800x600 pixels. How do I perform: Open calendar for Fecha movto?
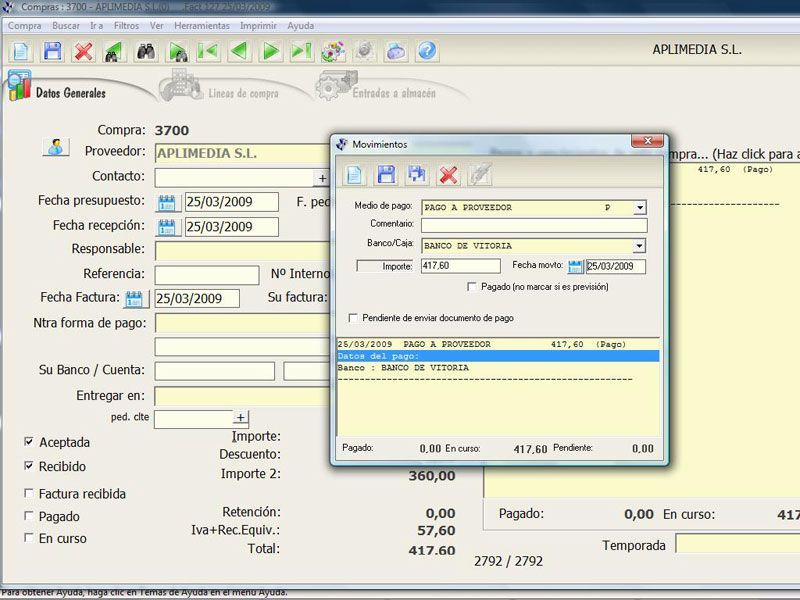point(576,266)
